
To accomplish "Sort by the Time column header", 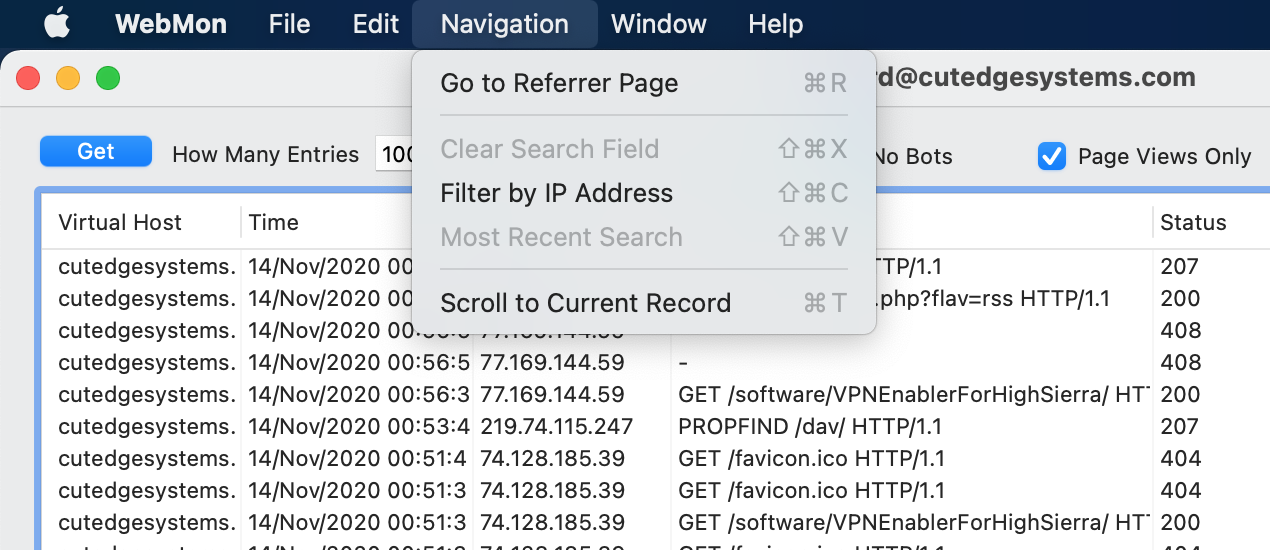I will pos(274,222).
